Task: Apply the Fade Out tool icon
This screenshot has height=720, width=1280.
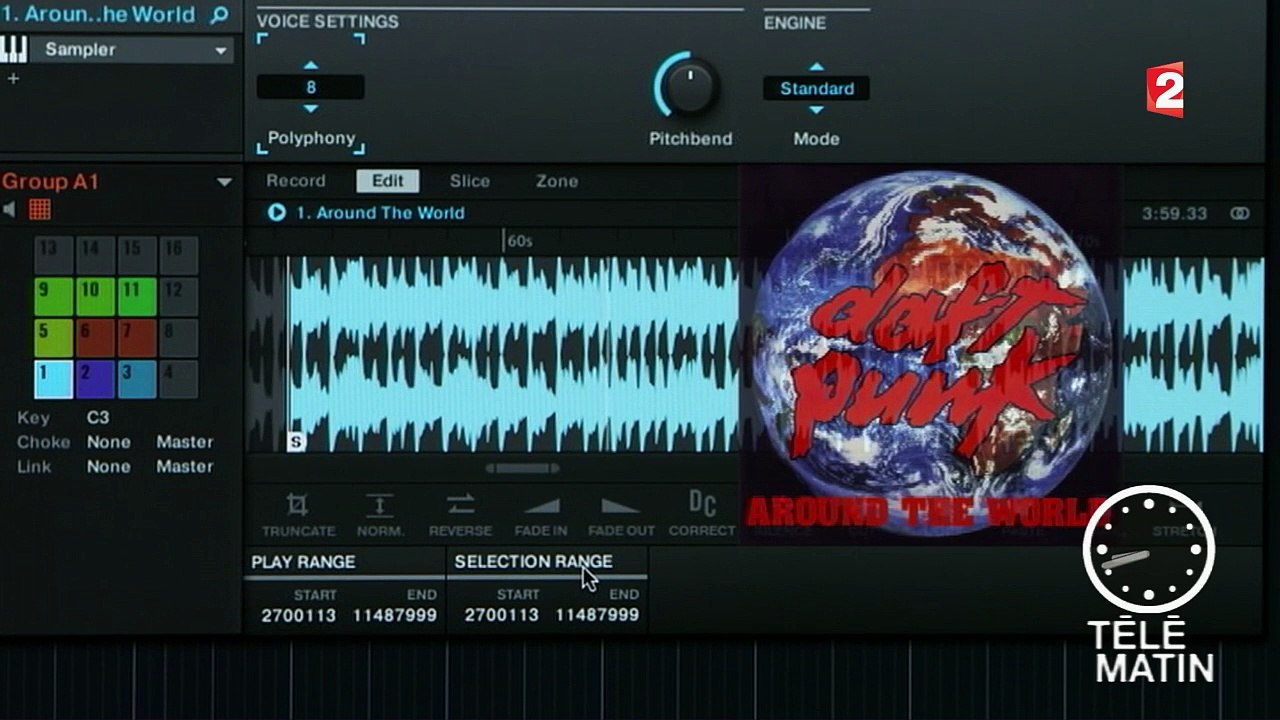Action: tap(621, 506)
